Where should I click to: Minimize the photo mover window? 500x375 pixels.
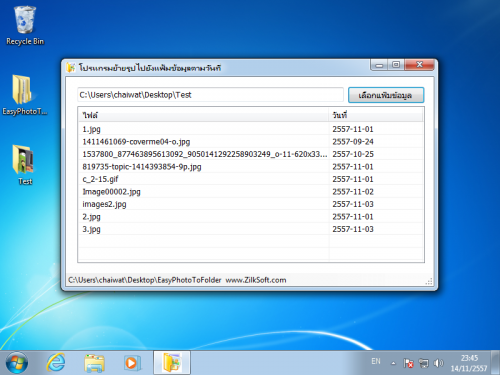pos(379,65)
